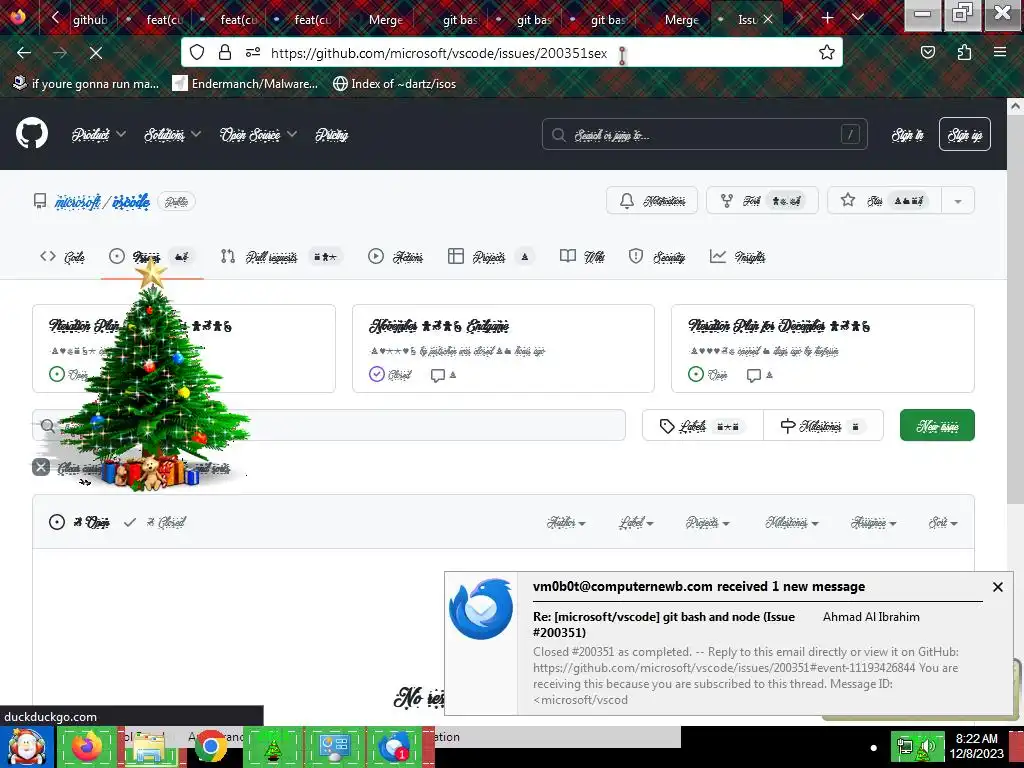This screenshot has height=768, width=1024.
Task: Open the dropdown arrow beside Star
Action: [958, 200]
